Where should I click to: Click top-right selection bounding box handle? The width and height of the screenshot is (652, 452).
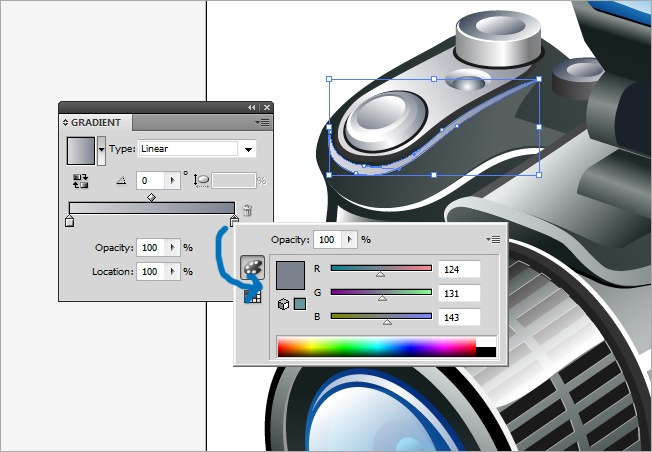click(539, 79)
